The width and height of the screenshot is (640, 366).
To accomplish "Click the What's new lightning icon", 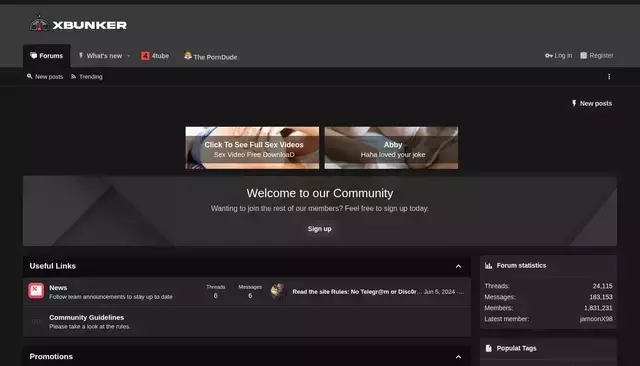I will (x=81, y=55).
